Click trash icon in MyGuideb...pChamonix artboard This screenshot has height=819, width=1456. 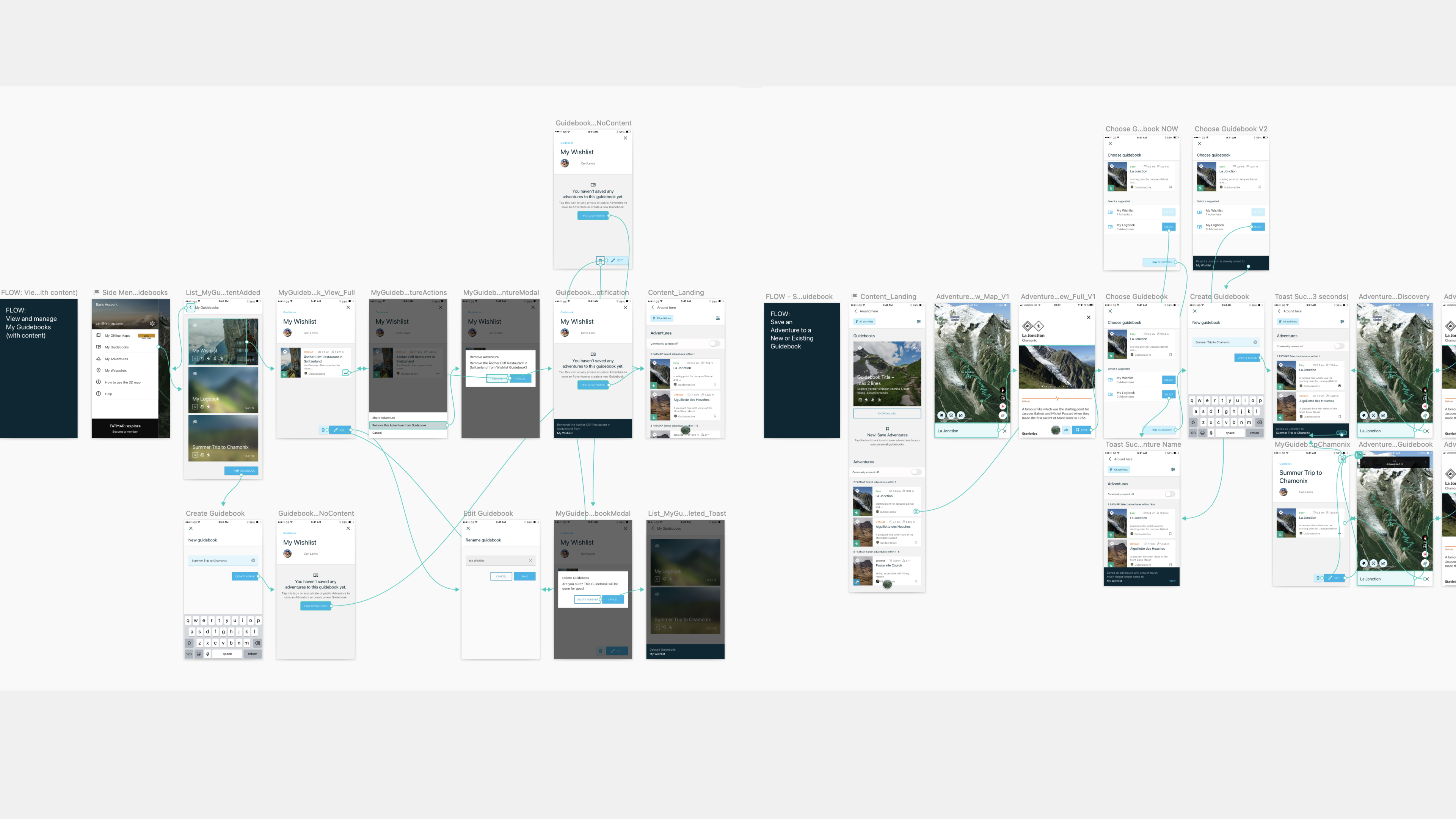(x=1318, y=577)
